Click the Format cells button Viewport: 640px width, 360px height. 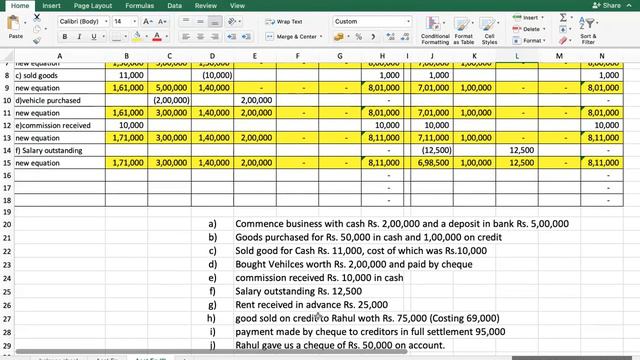(x=530, y=40)
